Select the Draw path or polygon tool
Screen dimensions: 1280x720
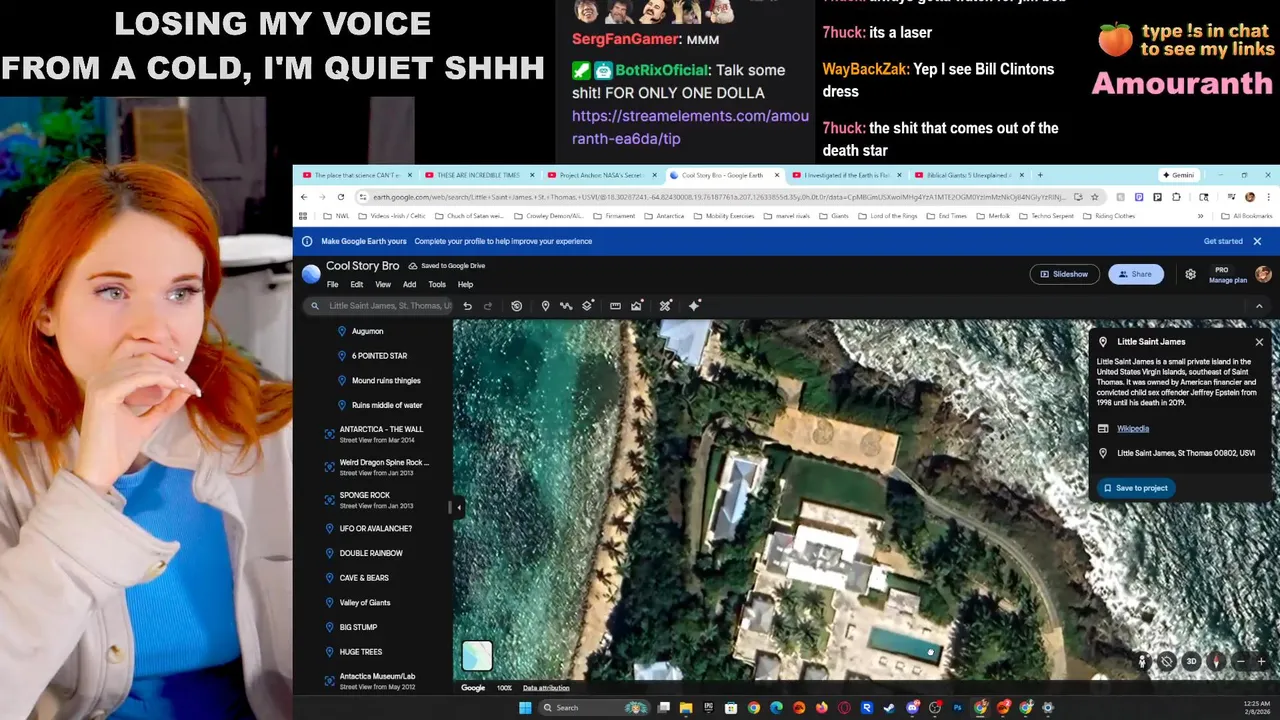pos(566,306)
